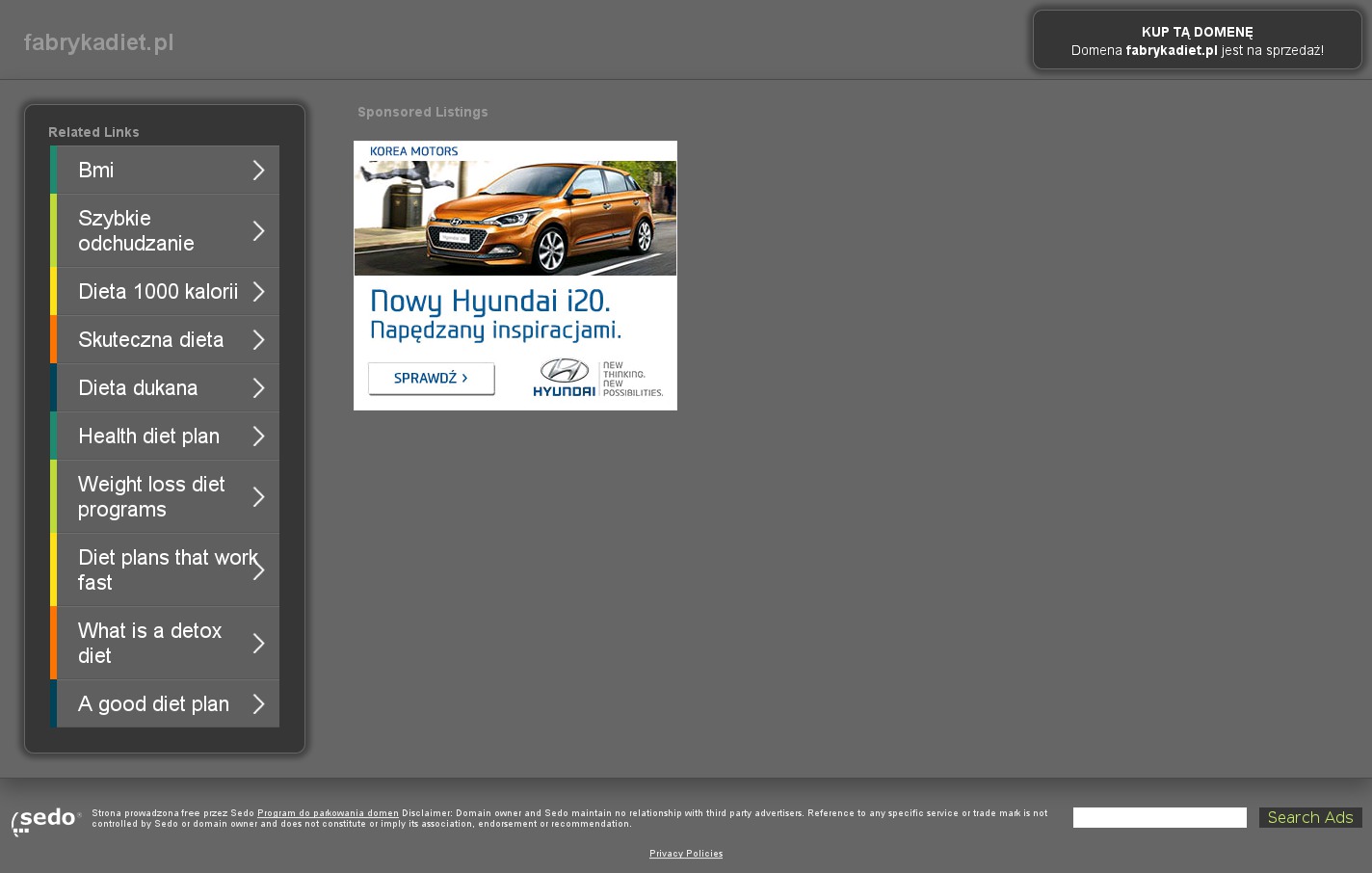Click the arrow beside Dieta dukana
The width and height of the screenshot is (1372, 873).
click(x=258, y=388)
